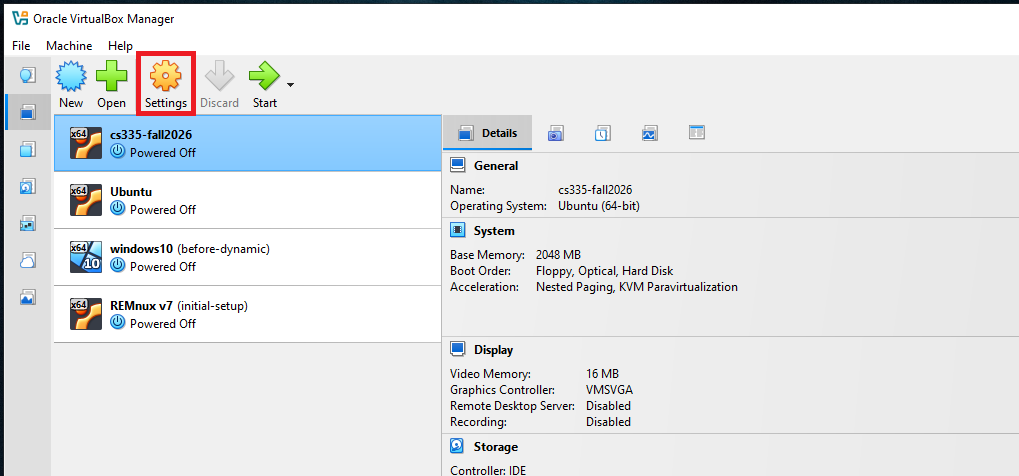Show the Activity tab graph icon
Image resolution: width=1019 pixels, height=476 pixels.
(649, 133)
